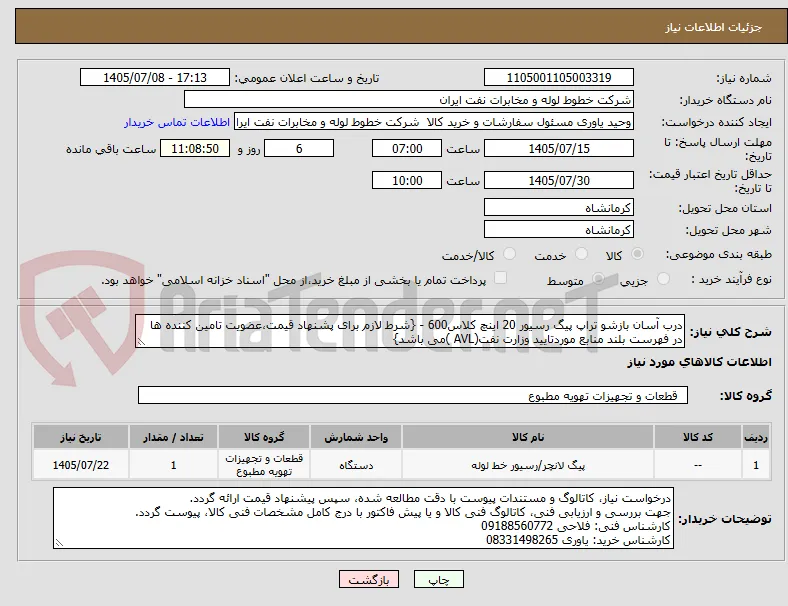Click the ردیف column header
The width and height of the screenshot is (788, 606).
(x=755, y=437)
